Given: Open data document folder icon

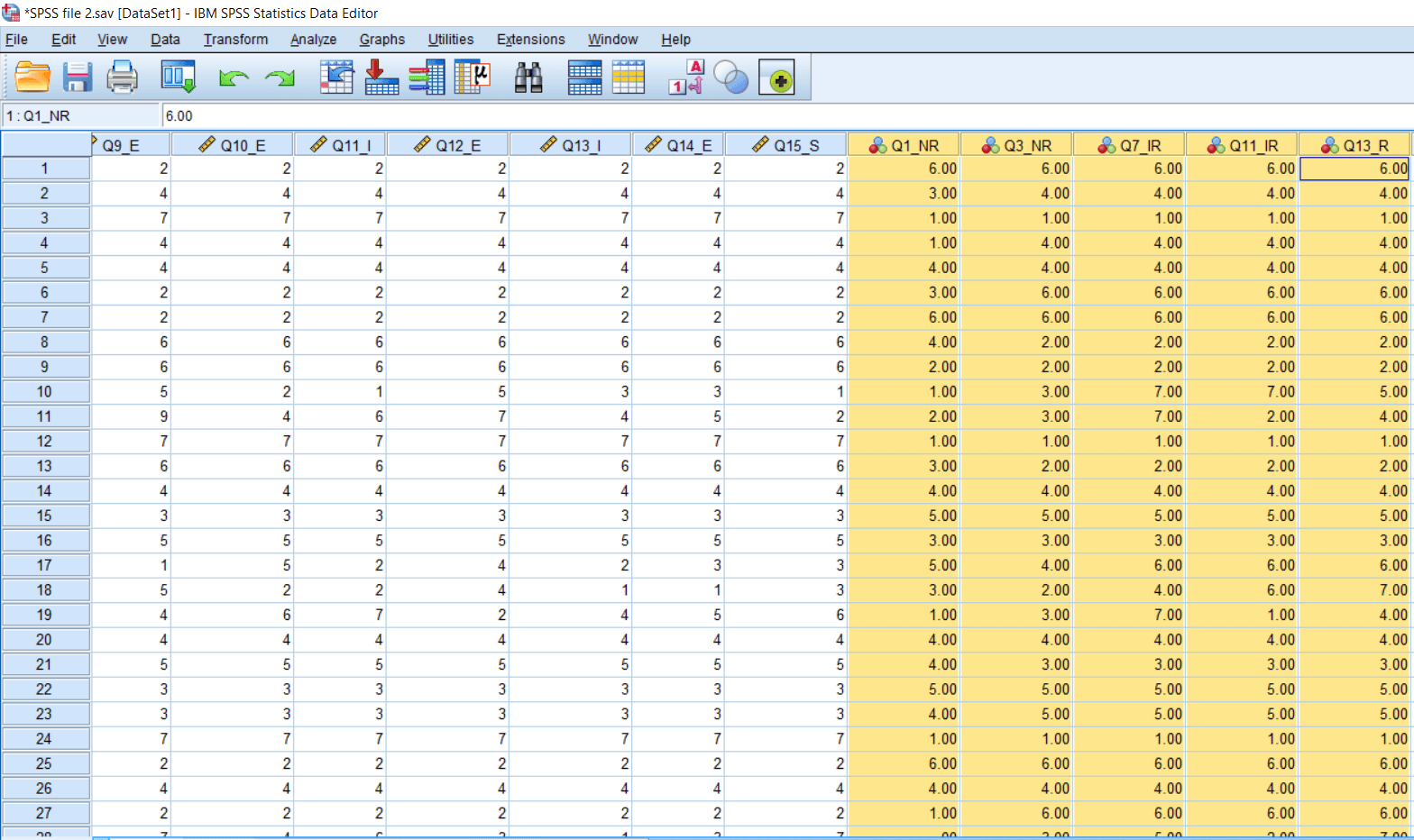Looking at the screenshot, I should 32,78.
